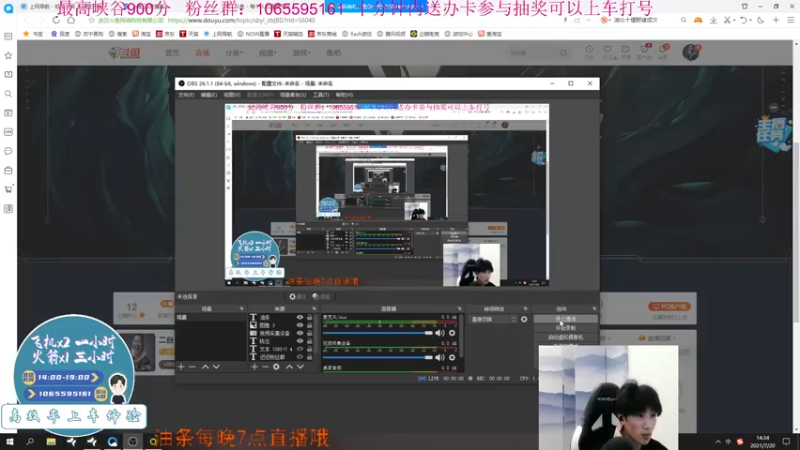Open OBS 工具(T) menu
Viewport: 800px width, 450px height.
tap(321, 95)
